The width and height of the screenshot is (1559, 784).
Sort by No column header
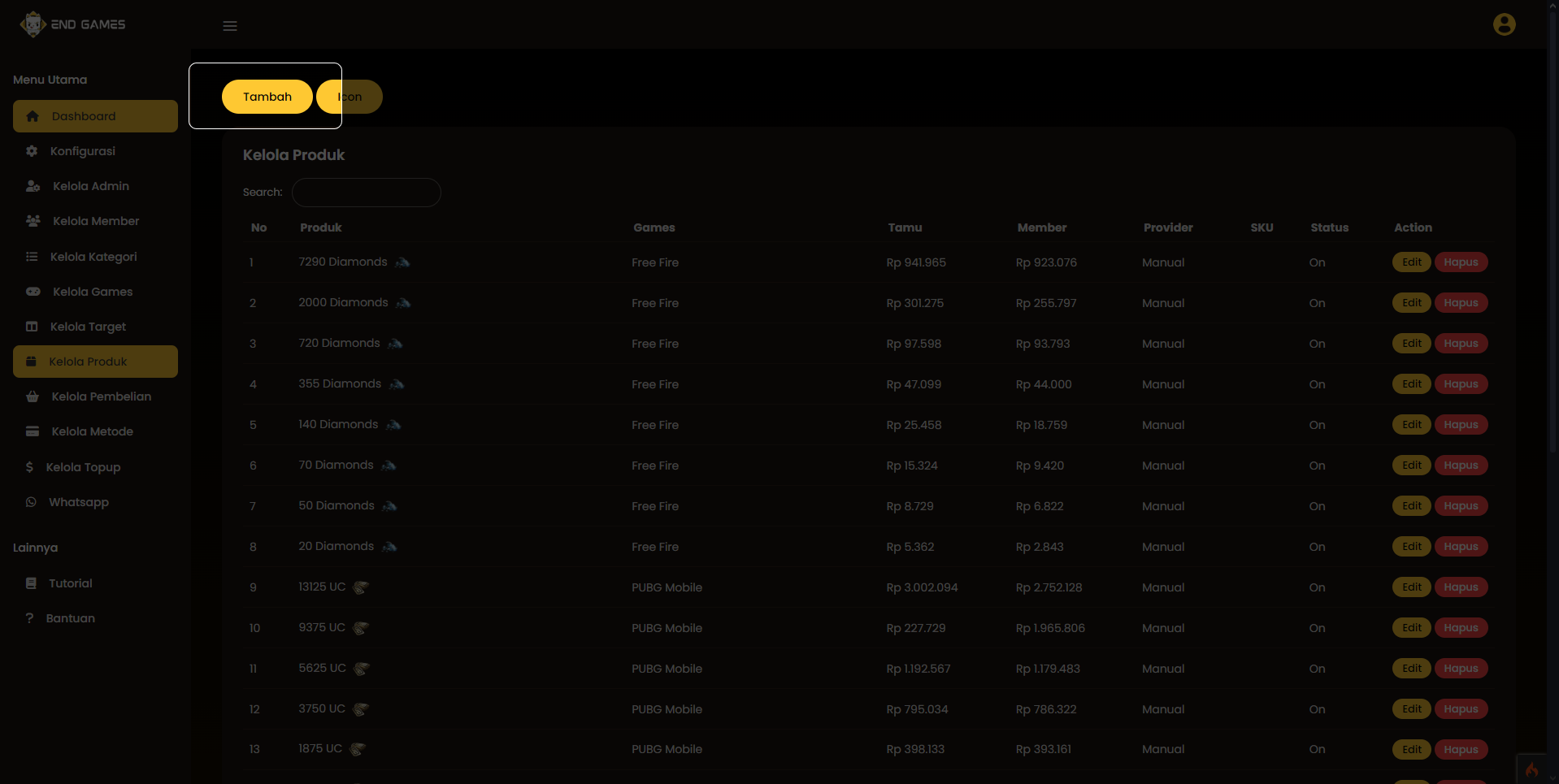pyautogui.click(x=258, y=227)
